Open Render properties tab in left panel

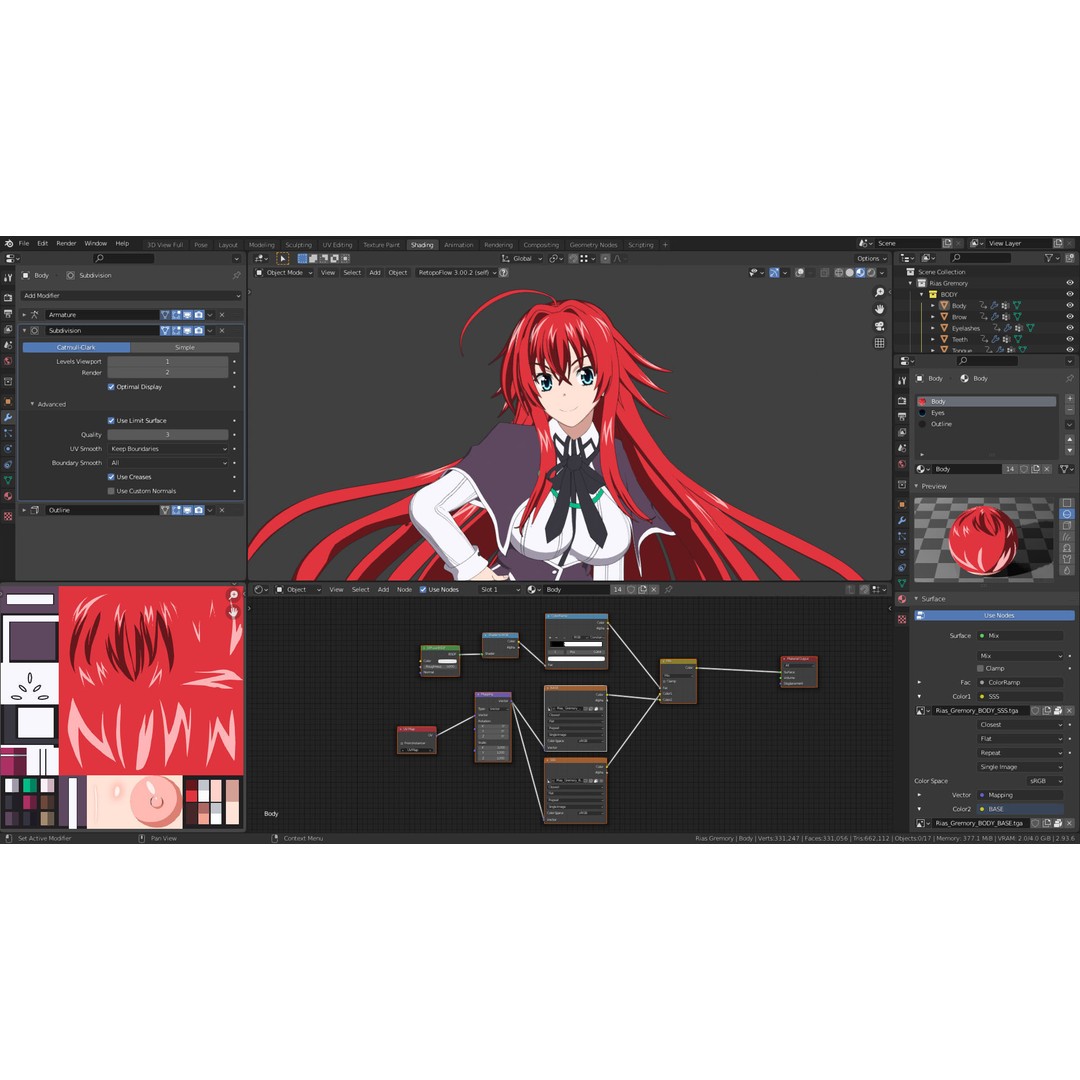[8, 298]
